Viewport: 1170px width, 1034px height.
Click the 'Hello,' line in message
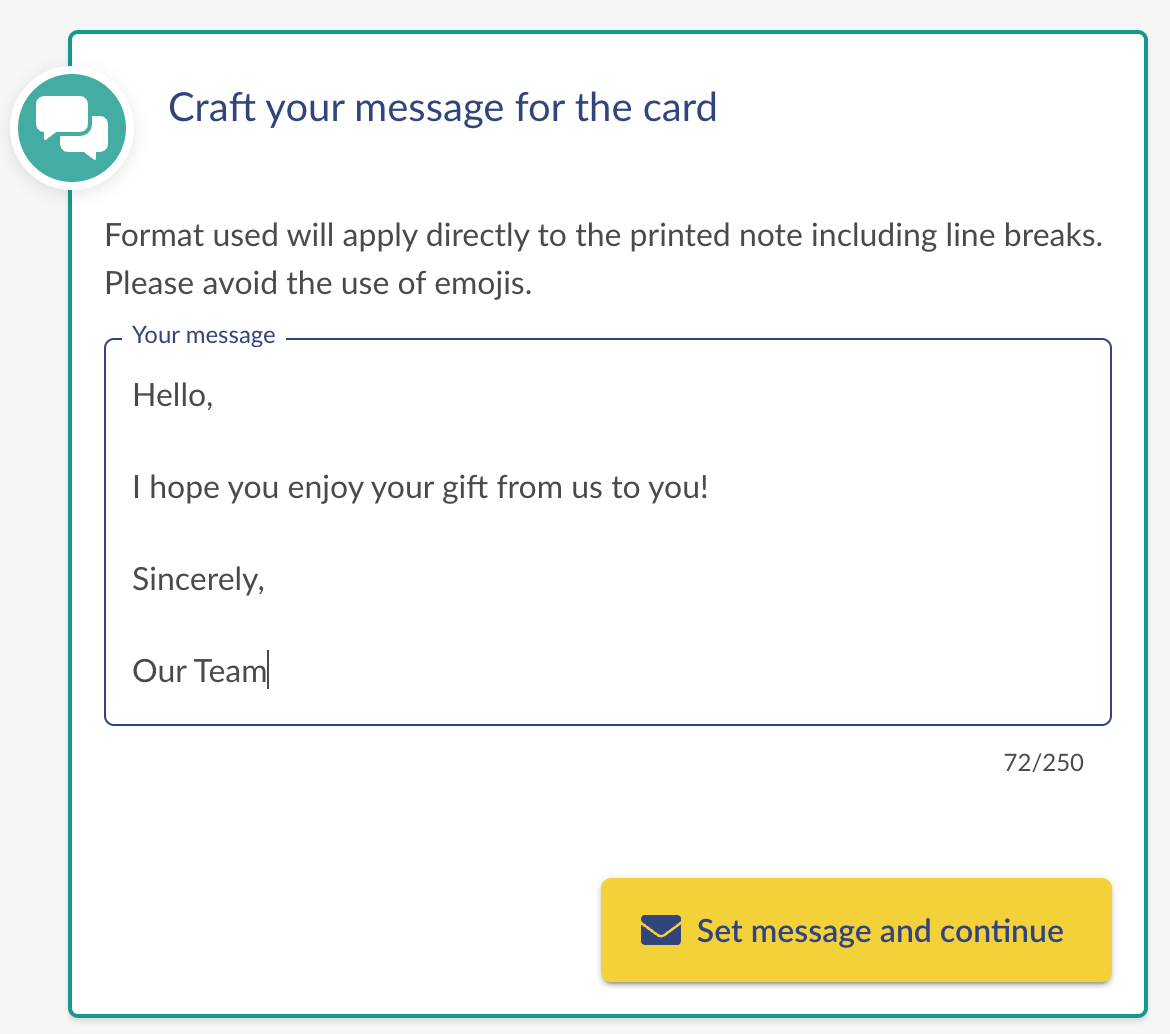[x=172, y=395]
